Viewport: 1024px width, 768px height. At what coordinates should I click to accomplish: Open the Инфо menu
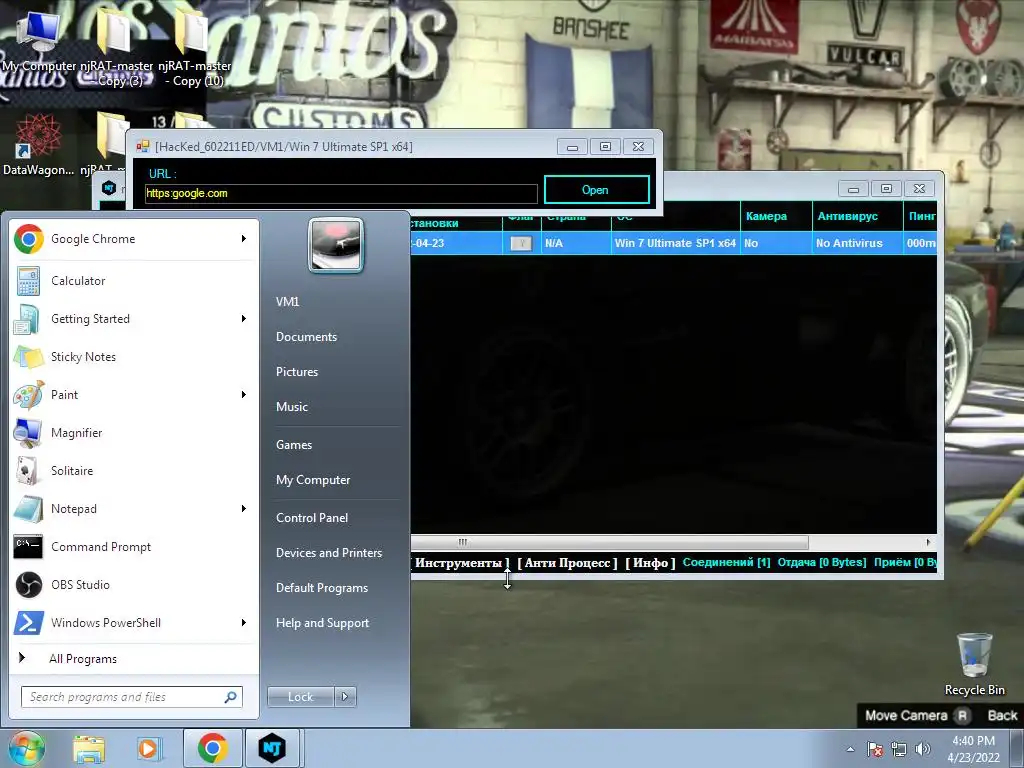650,563
